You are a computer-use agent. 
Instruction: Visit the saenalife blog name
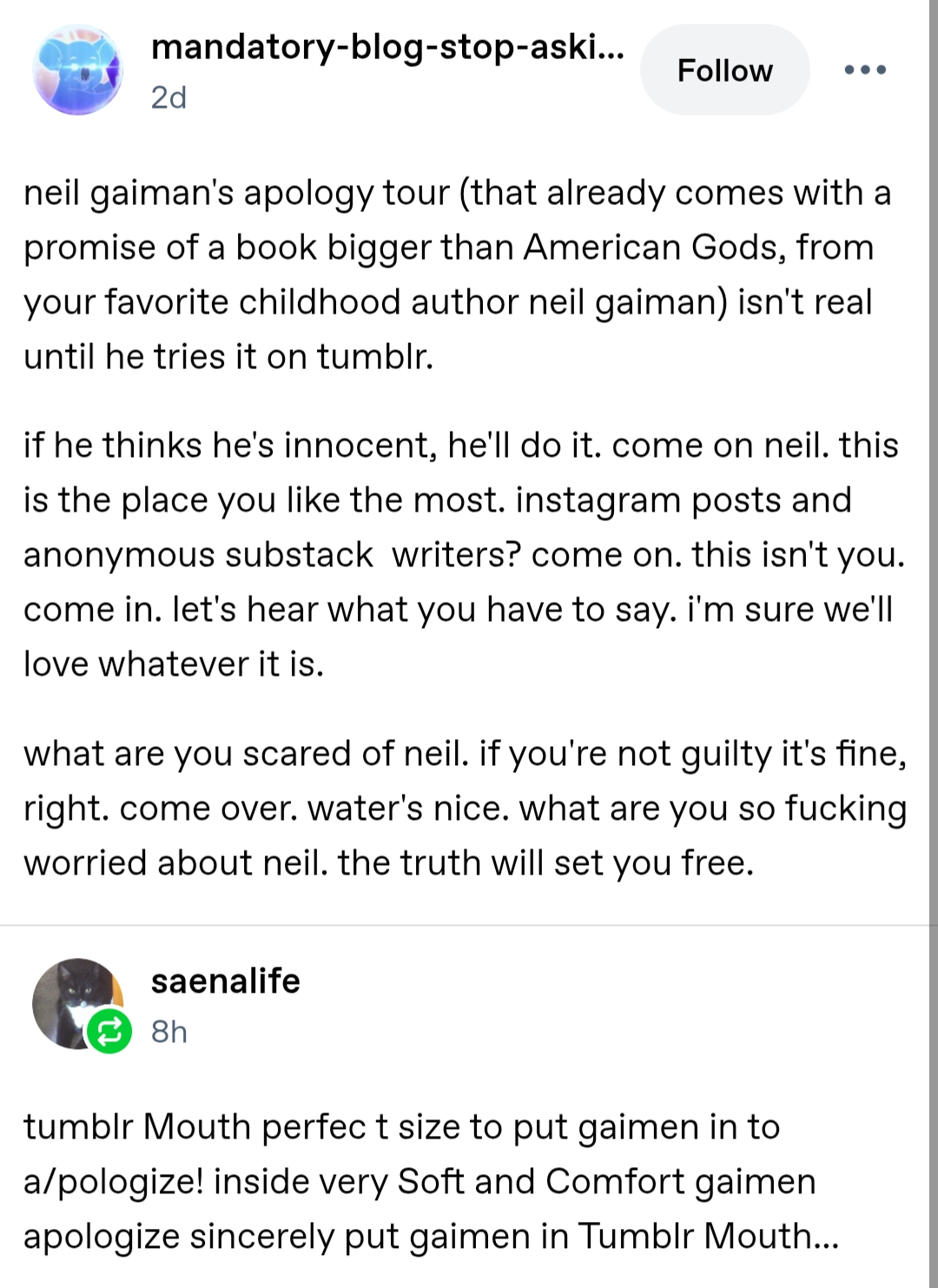tap(225, 981)
